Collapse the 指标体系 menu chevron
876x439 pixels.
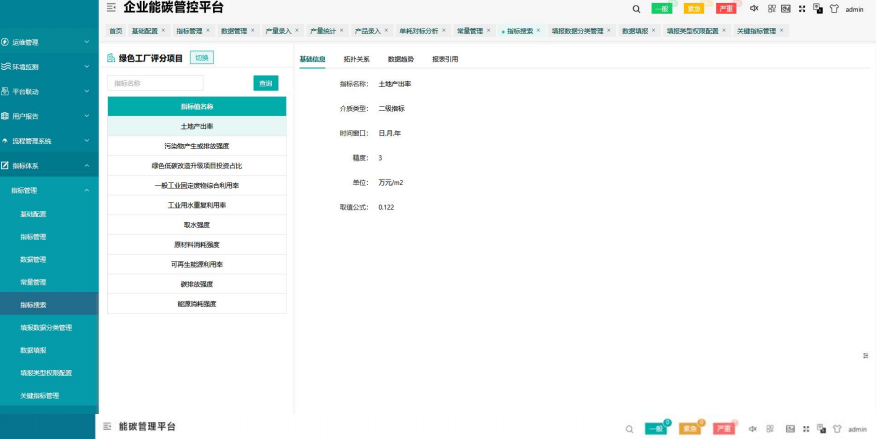[x=87, y=165]
